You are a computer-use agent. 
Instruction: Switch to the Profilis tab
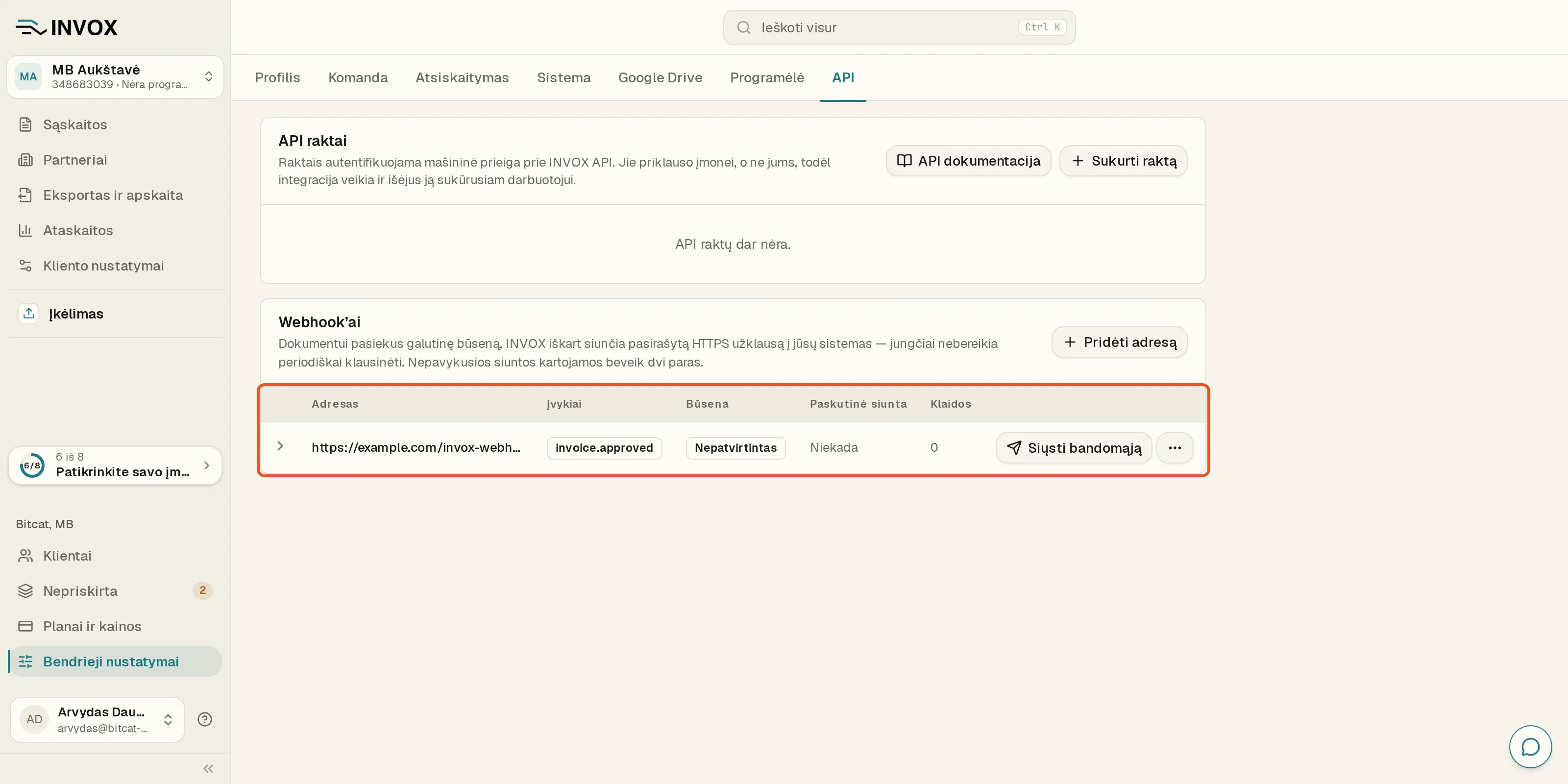(x=277, y=78)
